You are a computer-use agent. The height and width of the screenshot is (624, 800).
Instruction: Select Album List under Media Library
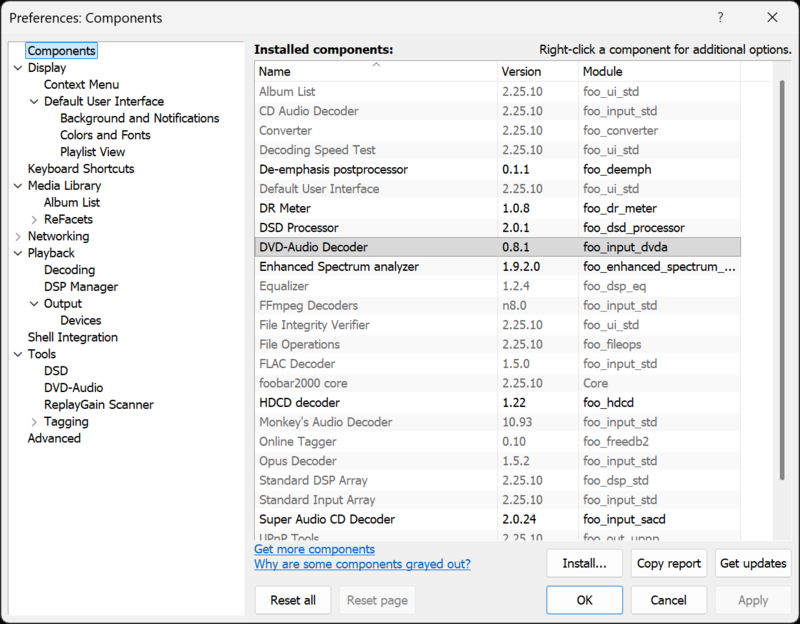72,203
